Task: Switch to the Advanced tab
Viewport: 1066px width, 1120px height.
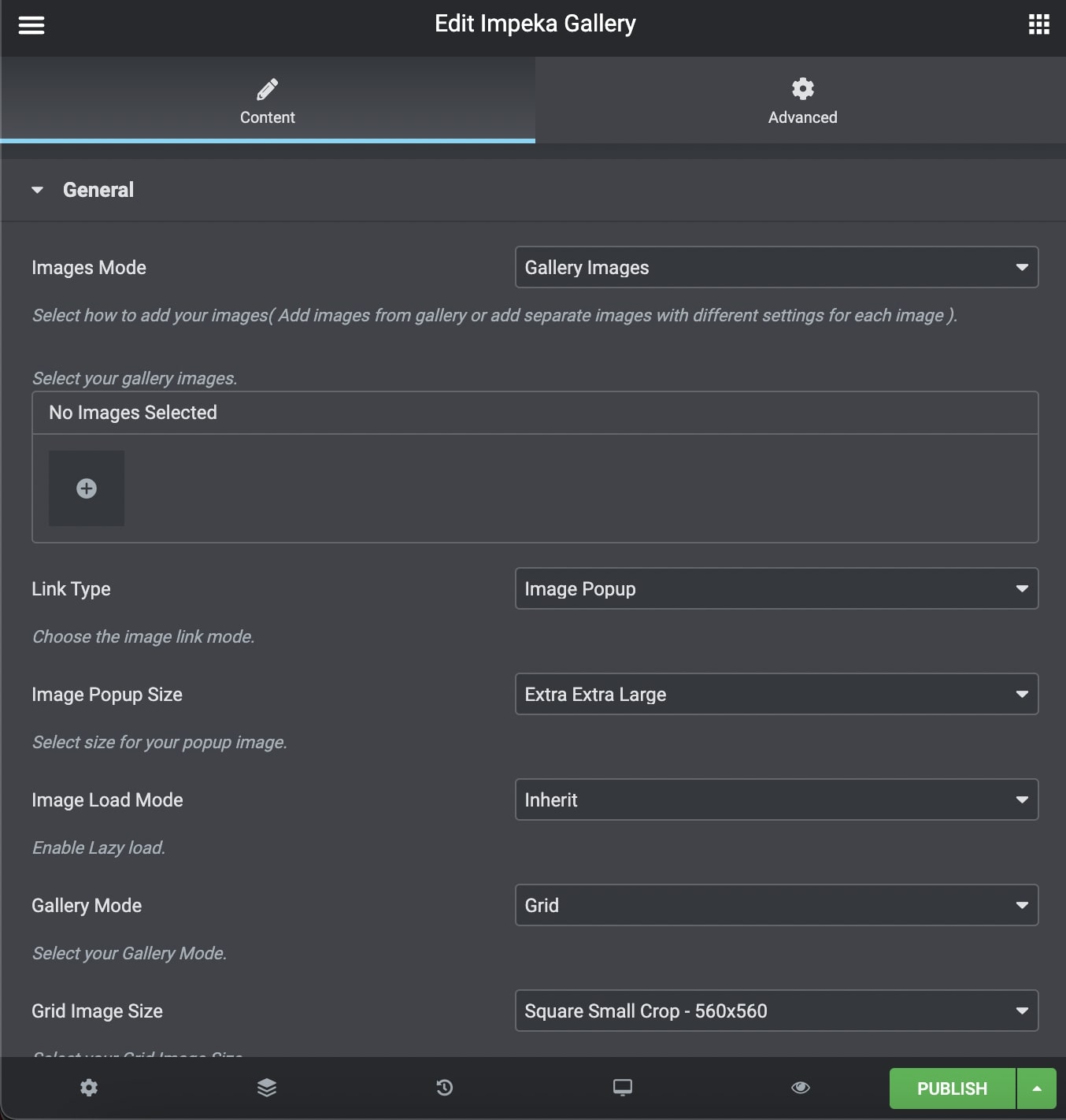Action: (x=802, y=100)
